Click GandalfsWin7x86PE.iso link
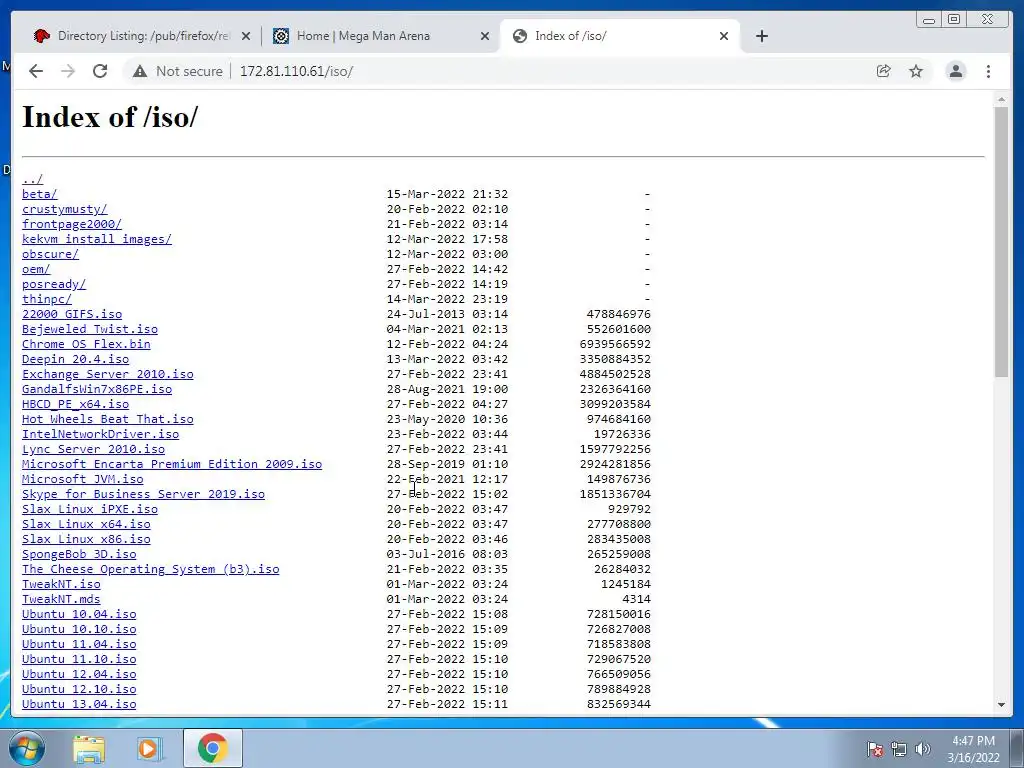Image resolution: width=1024 pixels, height=768 pixels. pyautogui.click(x=97, y=389)
